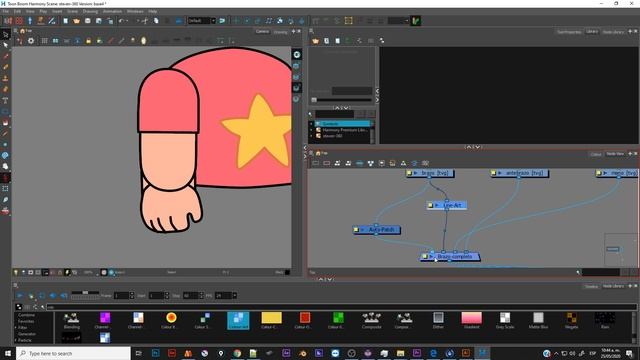The width and height of the screenshot is (640, 360).
Task: Select the Select arrow tool in left toolbar
Action: [5, 45]
